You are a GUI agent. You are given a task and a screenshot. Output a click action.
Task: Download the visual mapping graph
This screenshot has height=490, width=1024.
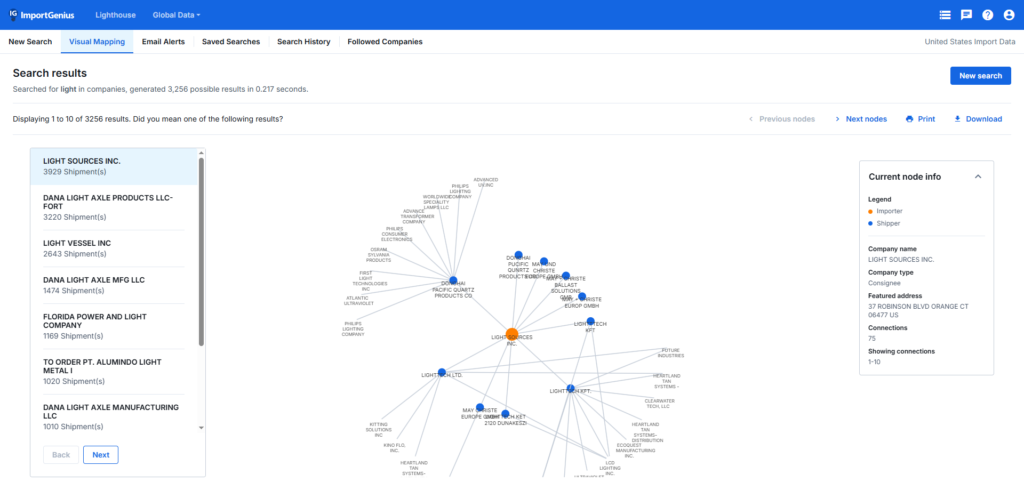point(977,119)
